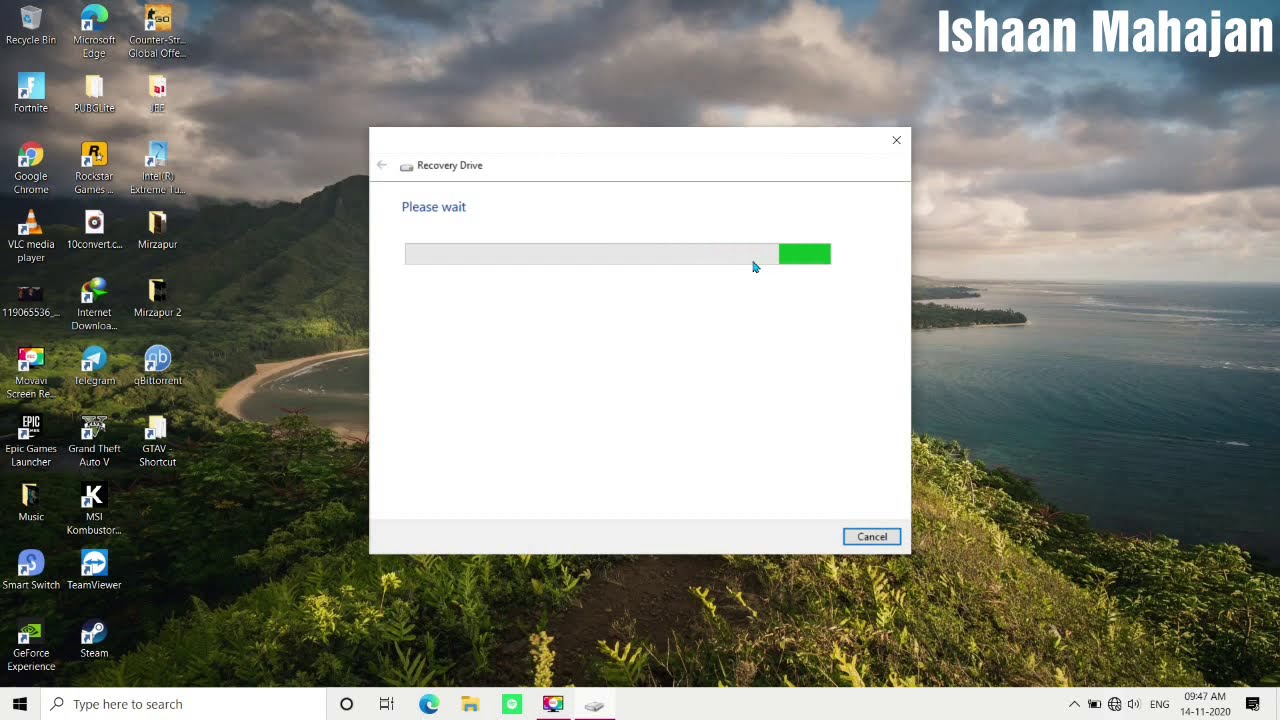Select the Movavi Screen Recorder icon
Image resolution: width=1280 pixels, height=720 pixels.
coord(31,372)
